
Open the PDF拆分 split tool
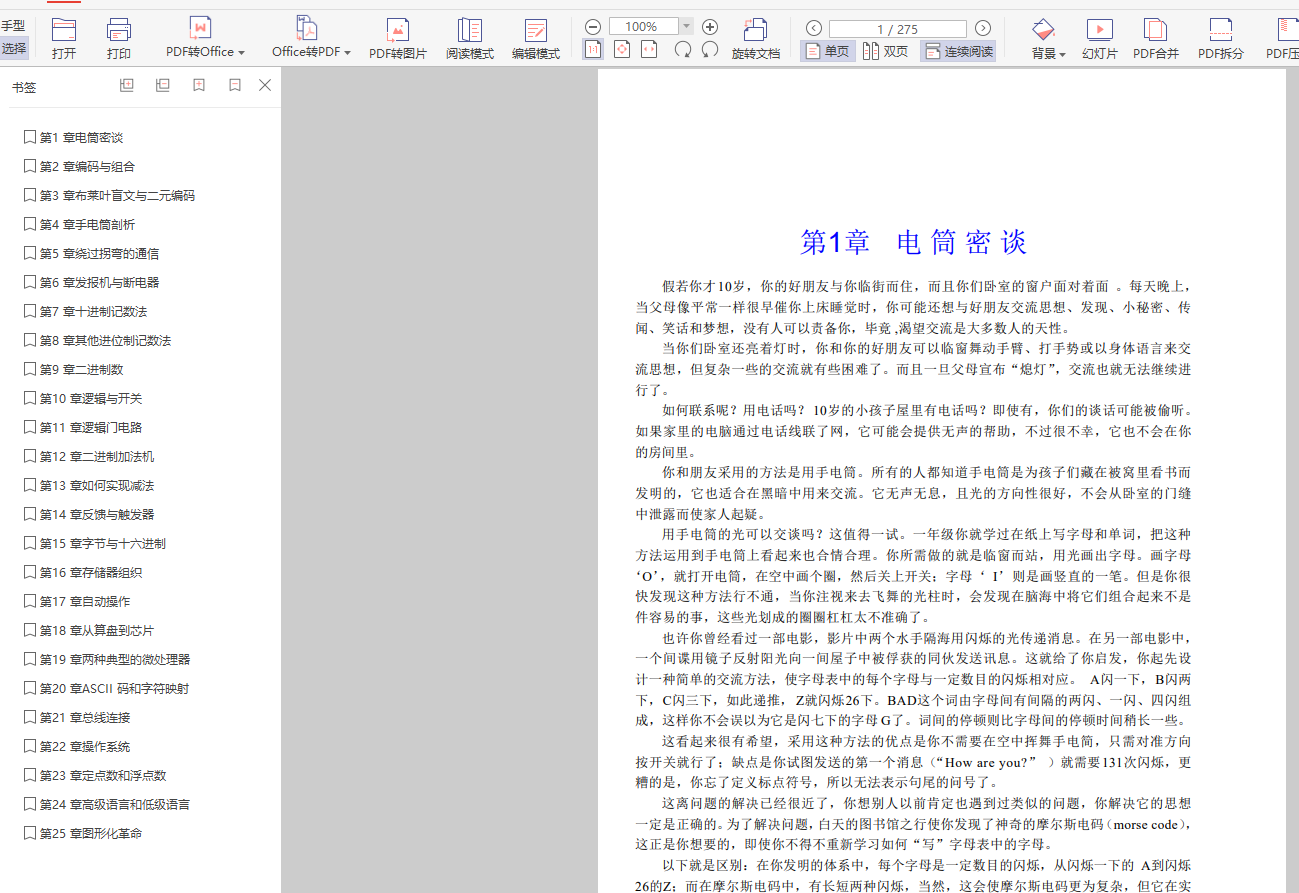(1221, 39)
